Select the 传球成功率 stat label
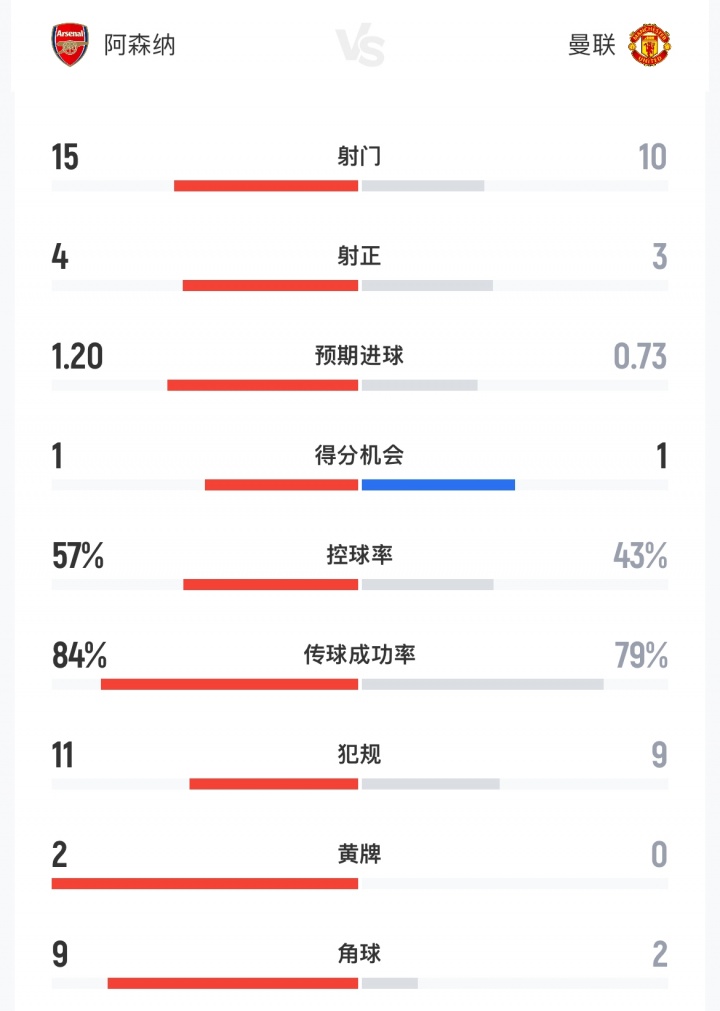The height and width of the screenshot is (1011, 720). click(359, 655)
